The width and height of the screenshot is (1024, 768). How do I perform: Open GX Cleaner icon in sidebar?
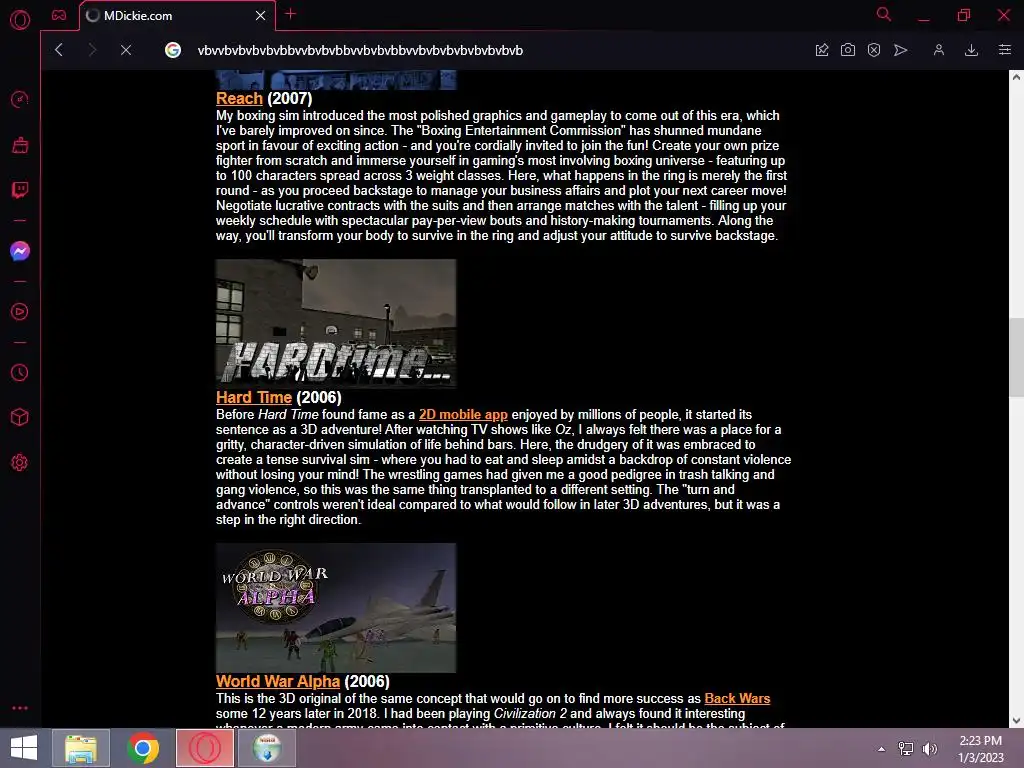click(20, 144)
